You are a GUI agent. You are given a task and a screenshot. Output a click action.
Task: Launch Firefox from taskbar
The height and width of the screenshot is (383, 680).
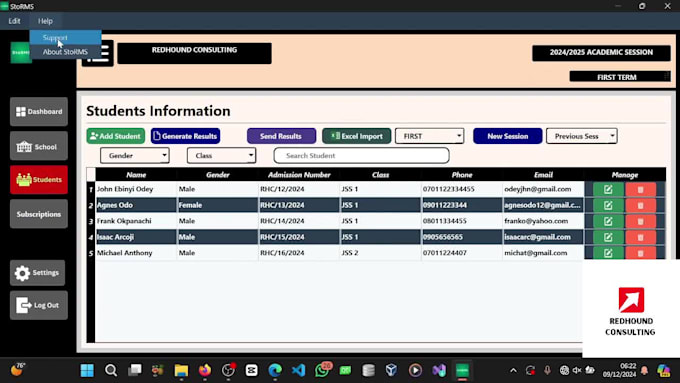coord(205,370)
